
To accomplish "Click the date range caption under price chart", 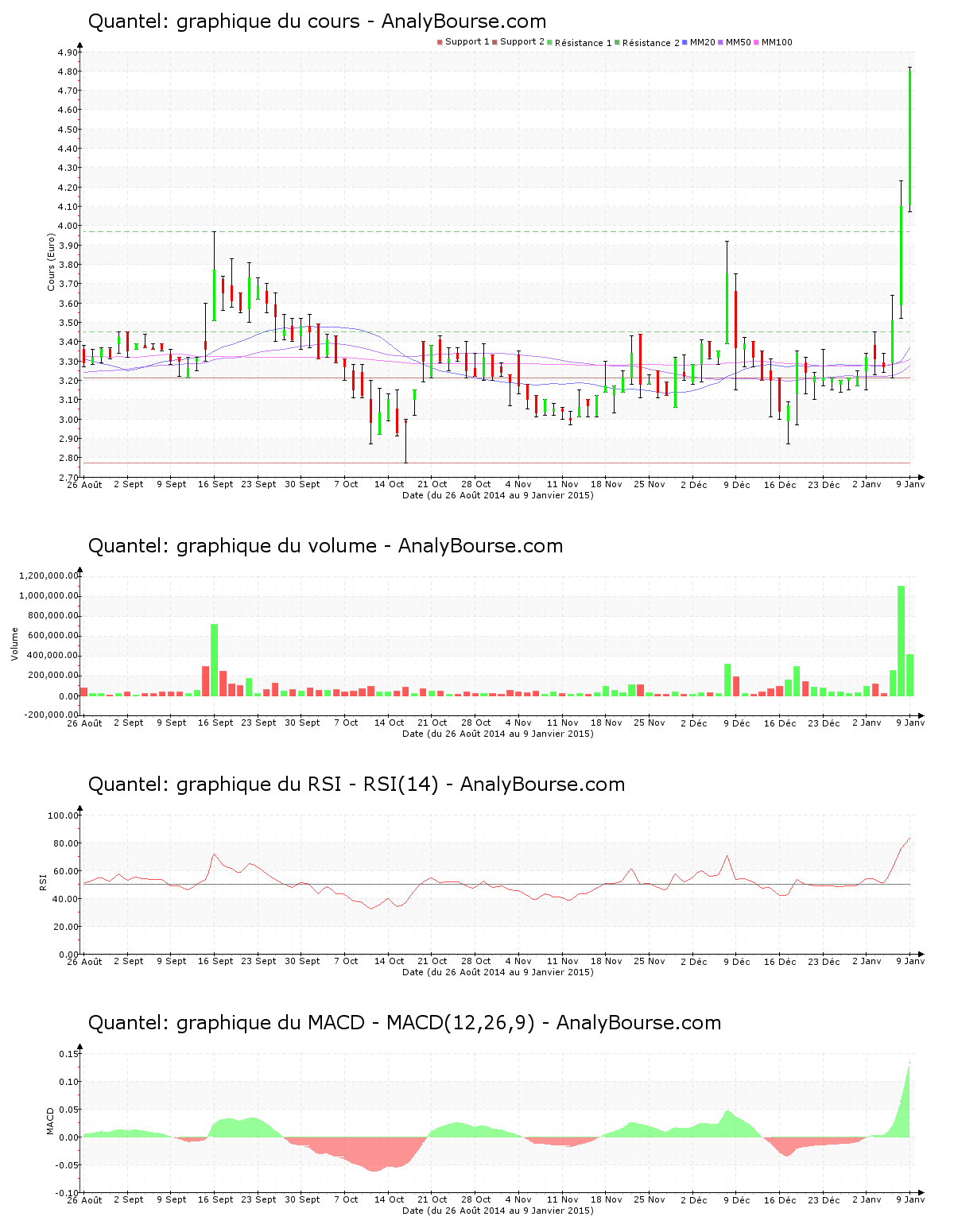I will pyautogui.click(x=498, y=495).
